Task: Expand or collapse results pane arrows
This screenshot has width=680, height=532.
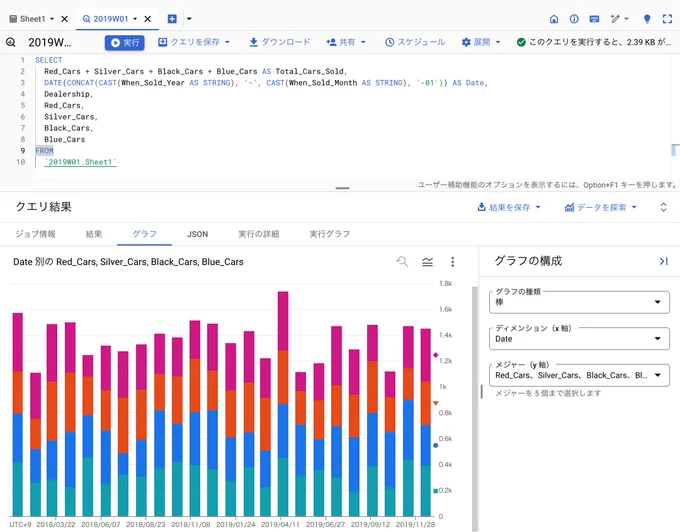Action: (x=663, y=207)
